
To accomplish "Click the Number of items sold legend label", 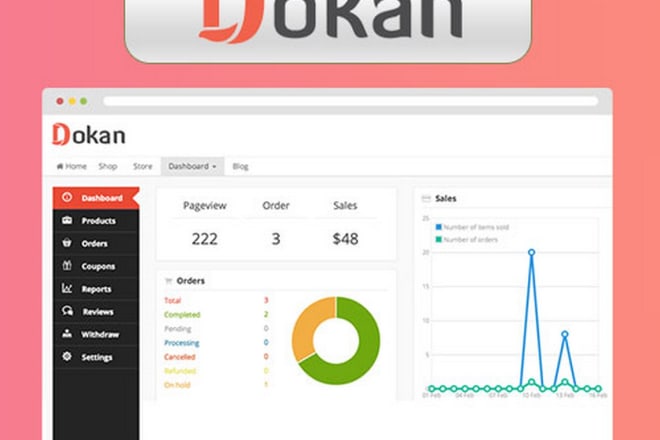I will (x=476, y=227).
